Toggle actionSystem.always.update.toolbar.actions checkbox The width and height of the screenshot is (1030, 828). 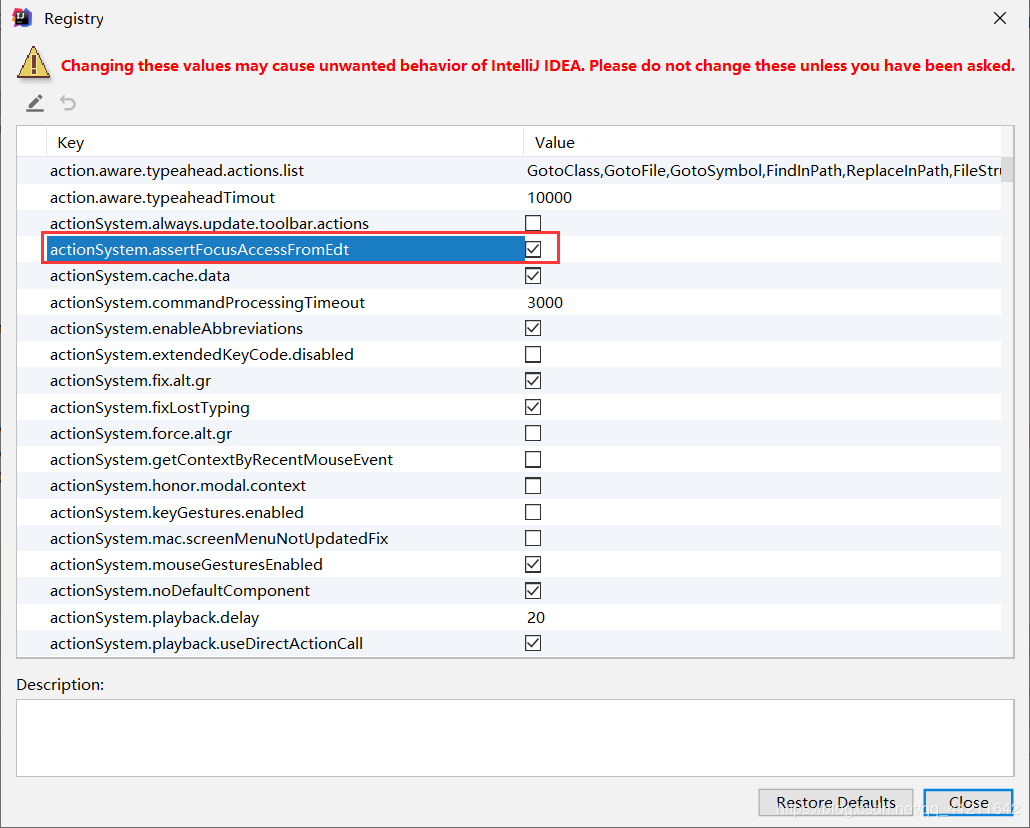pyautogui.click(x=533, y=223)
